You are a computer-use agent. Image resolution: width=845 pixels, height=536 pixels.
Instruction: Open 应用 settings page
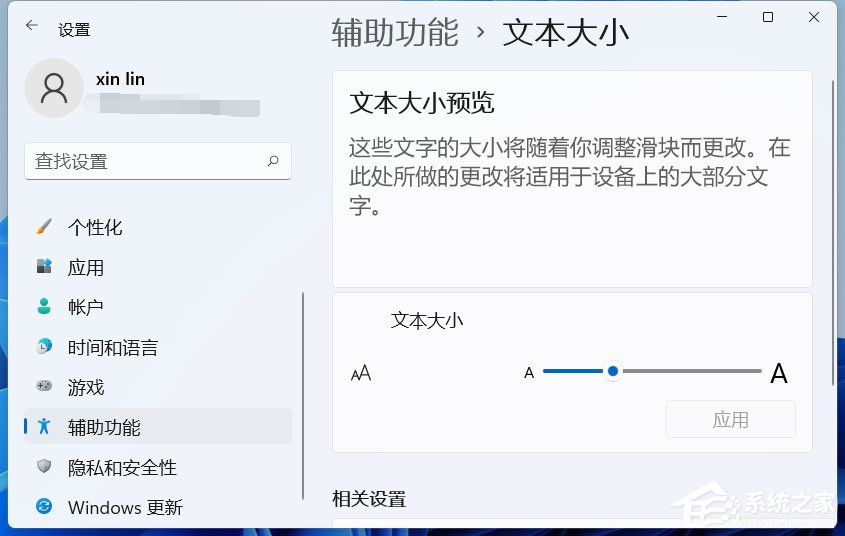pos(158,267)
